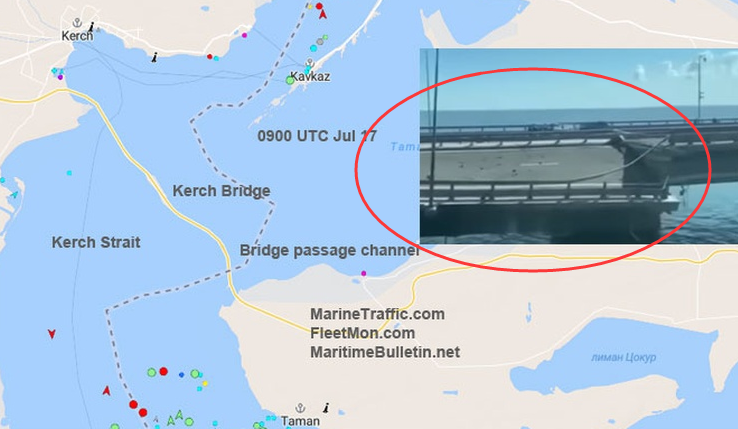Select the Bridge passage channel label
738x429 pixels.
click(329, 250)
